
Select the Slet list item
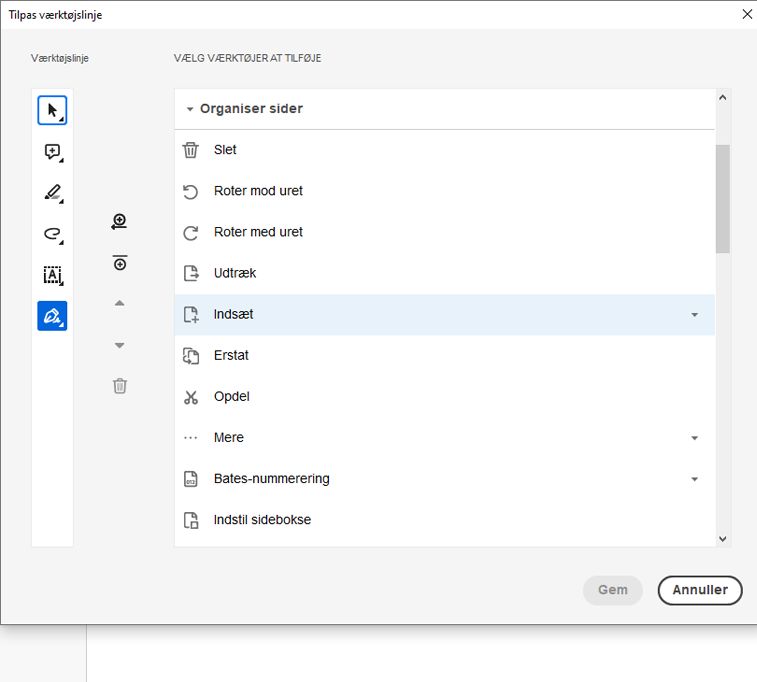[225, 150]
